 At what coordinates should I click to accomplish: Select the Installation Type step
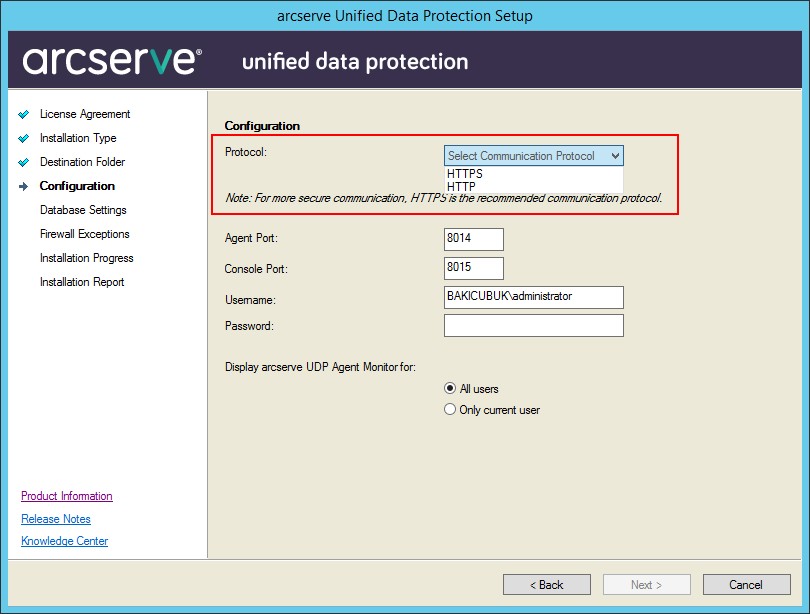[x=78, y=138]
